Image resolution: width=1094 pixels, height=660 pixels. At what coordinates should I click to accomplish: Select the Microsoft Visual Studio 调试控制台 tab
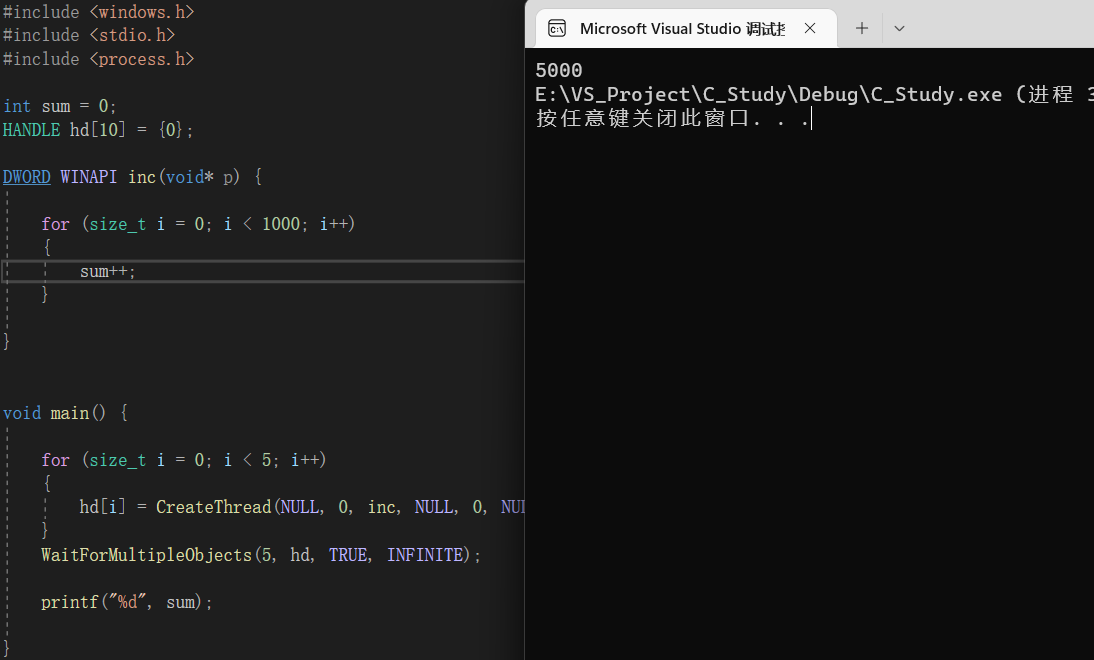click(x=685, y=28)
